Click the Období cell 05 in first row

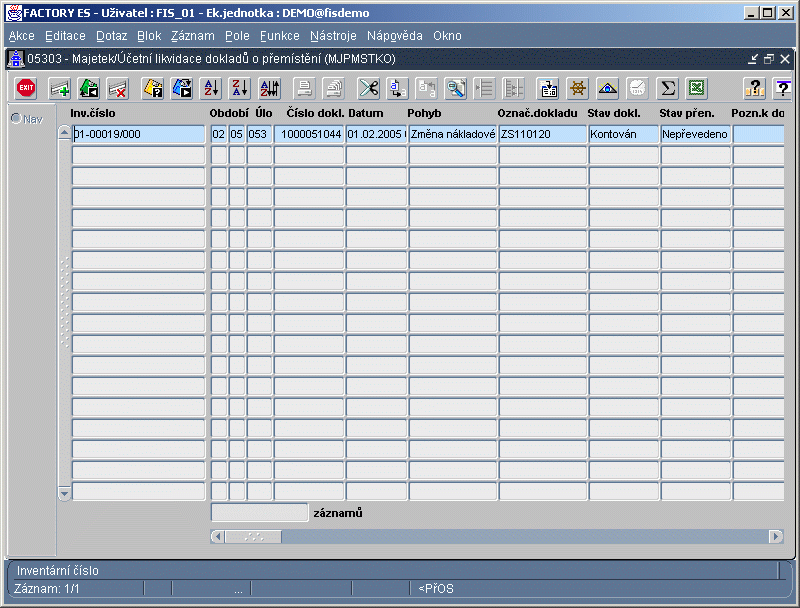tap(237, 134)
